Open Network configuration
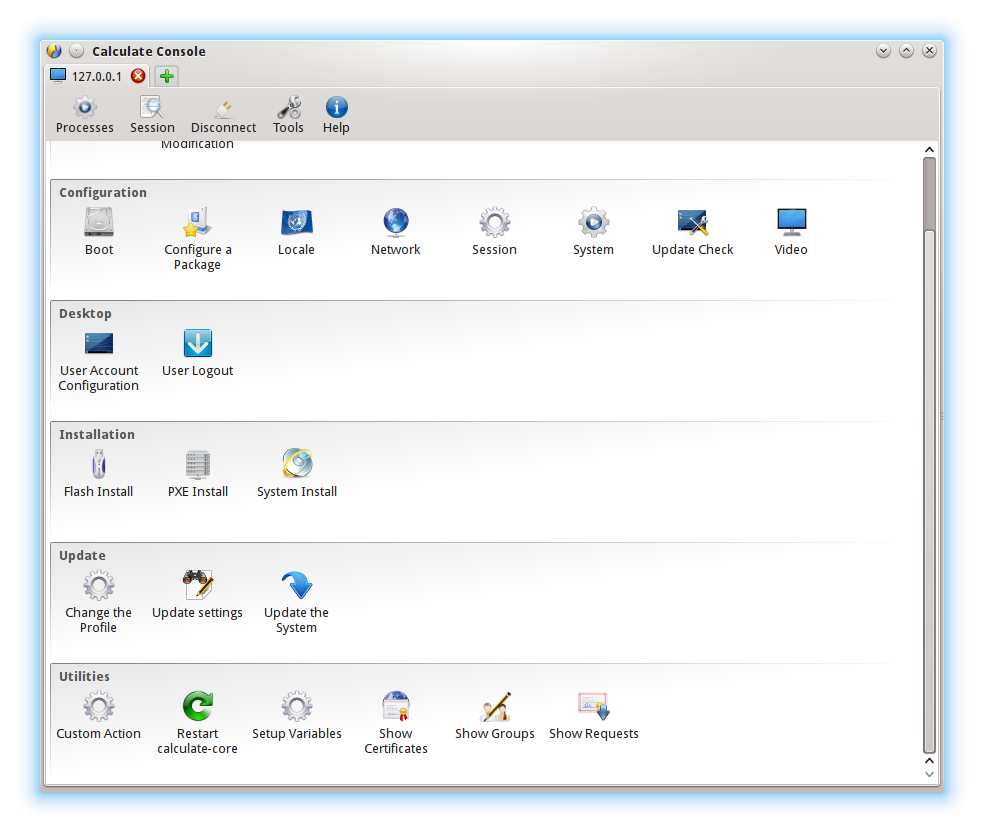Screen dimensions: 984x833 click(395, 232)
